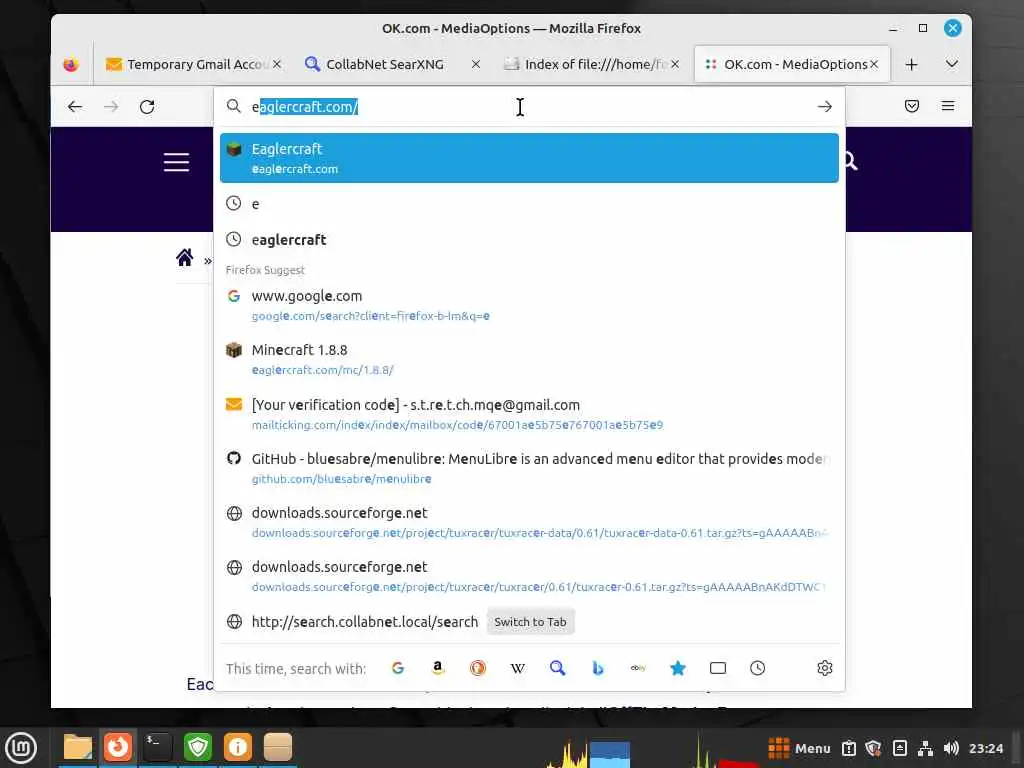
Task: Search with DuckDuckGo this time
Action: point(477,668)
